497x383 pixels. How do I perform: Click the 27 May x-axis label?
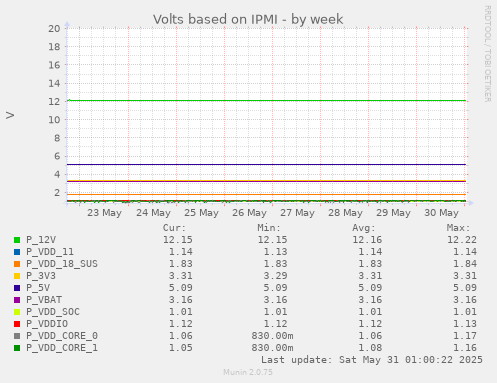tap(297, 213)
